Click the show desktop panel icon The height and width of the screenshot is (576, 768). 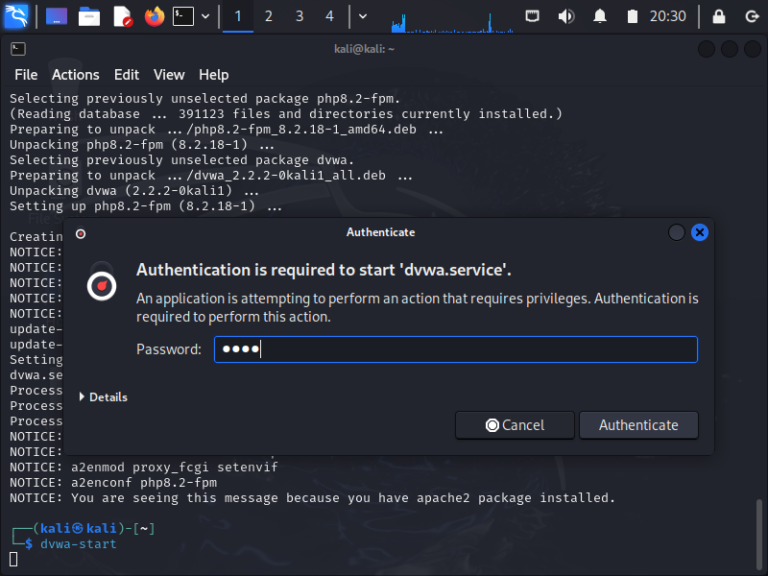pos(56,16)
